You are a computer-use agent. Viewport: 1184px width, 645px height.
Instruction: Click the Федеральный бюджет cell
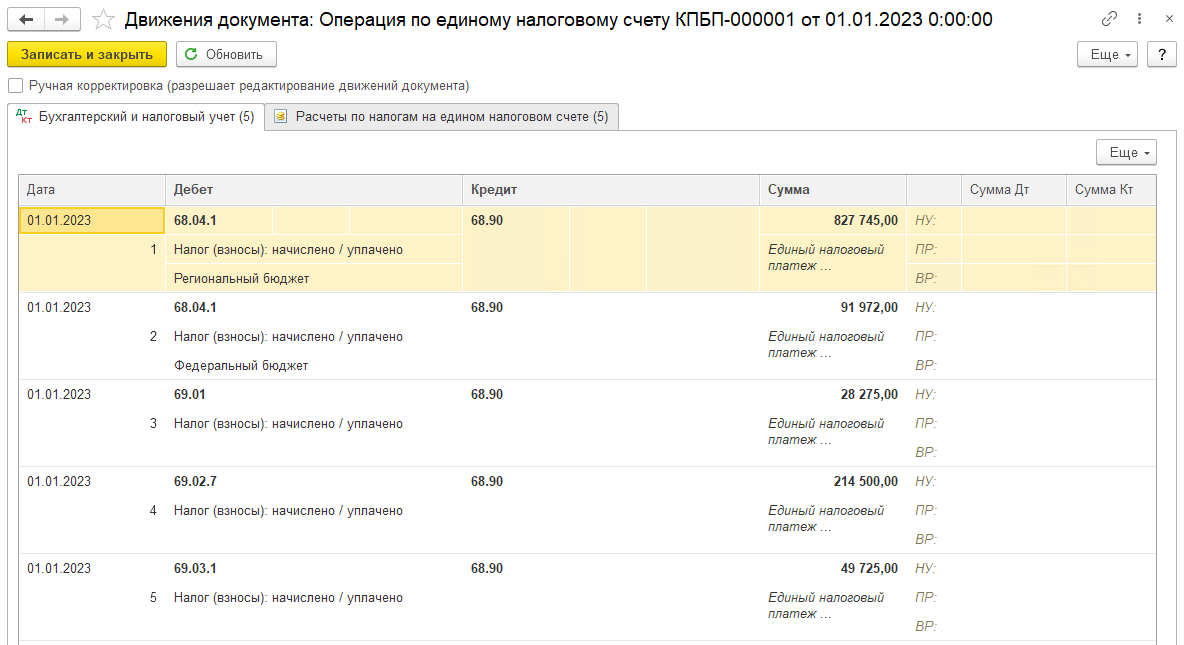point(241,366)
